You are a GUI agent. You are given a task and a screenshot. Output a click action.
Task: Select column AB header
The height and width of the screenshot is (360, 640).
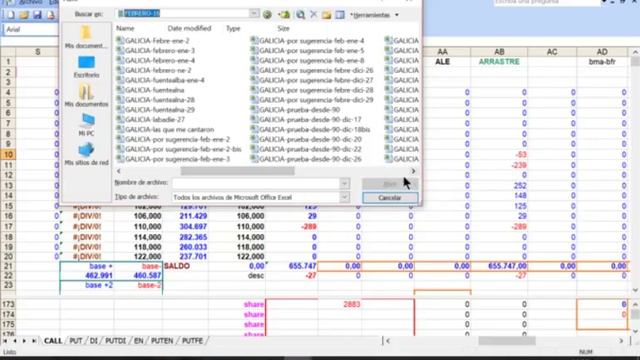(499, 52)
